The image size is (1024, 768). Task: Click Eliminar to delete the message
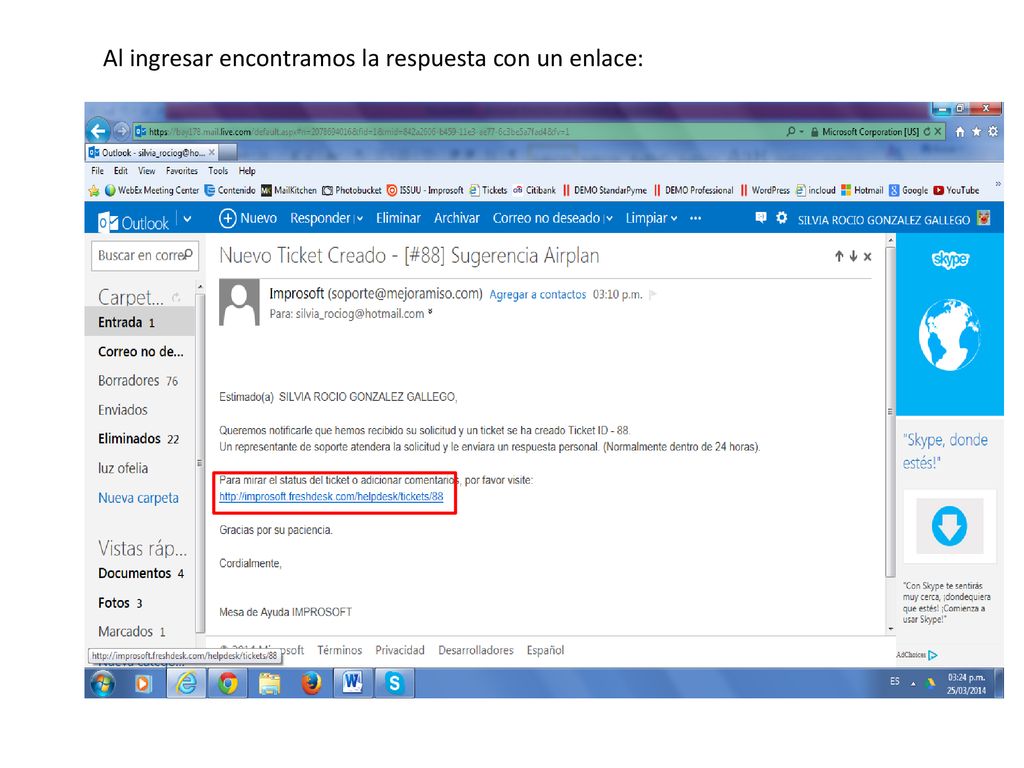[398, 218]
